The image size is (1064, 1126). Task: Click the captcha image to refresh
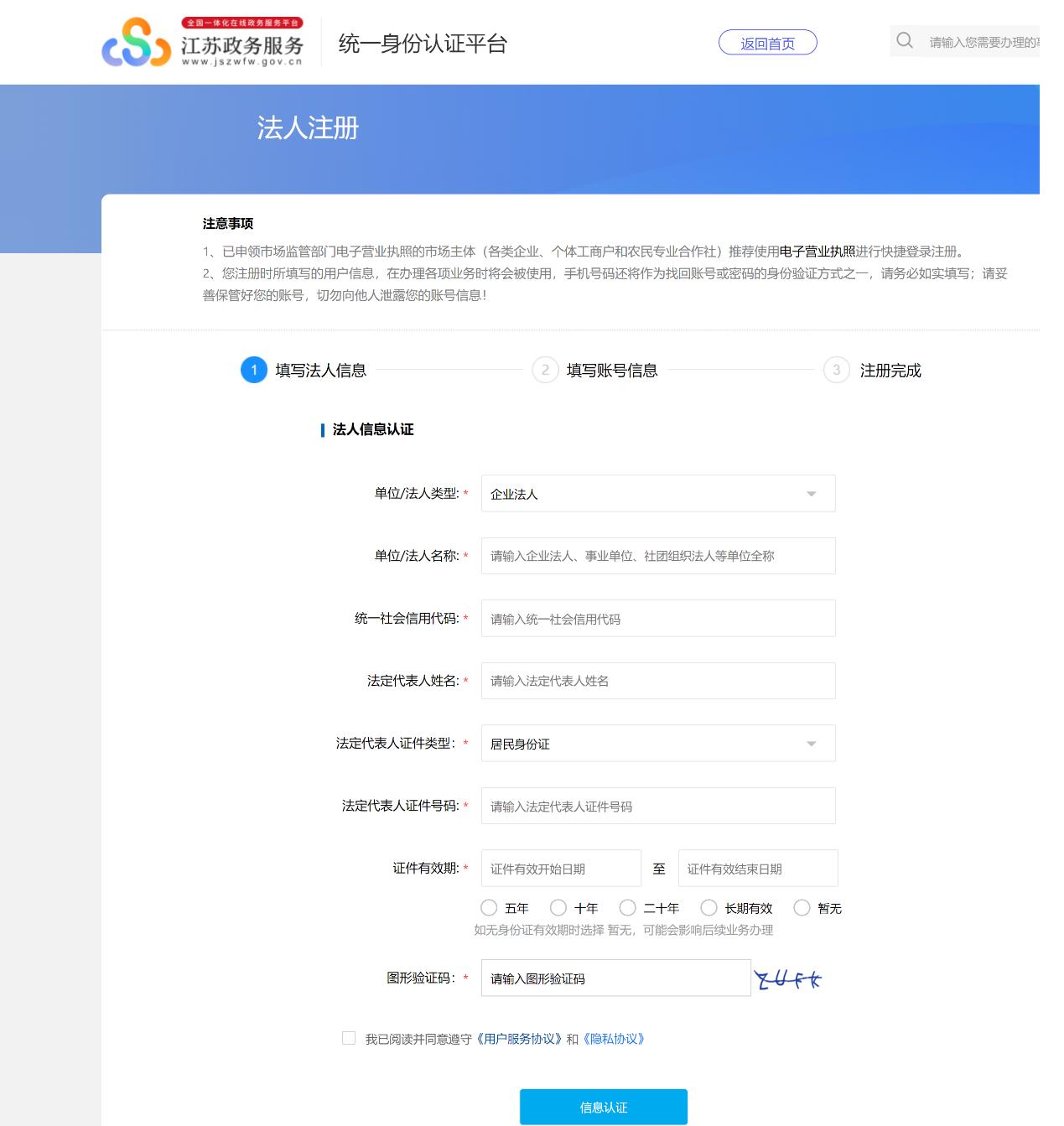coord(787,978)
